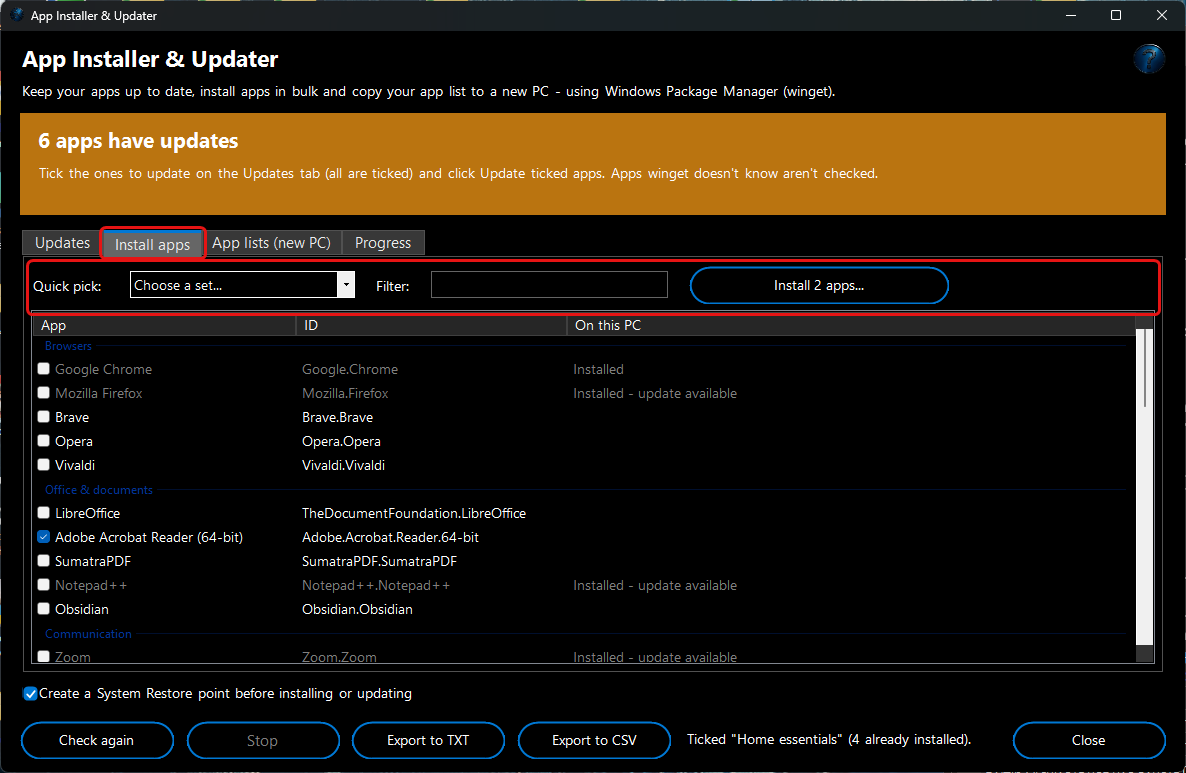This screenshot has width=1186, height=773.
Task: Minimize the App Installer & Updater window
Action: [1071, 15]
